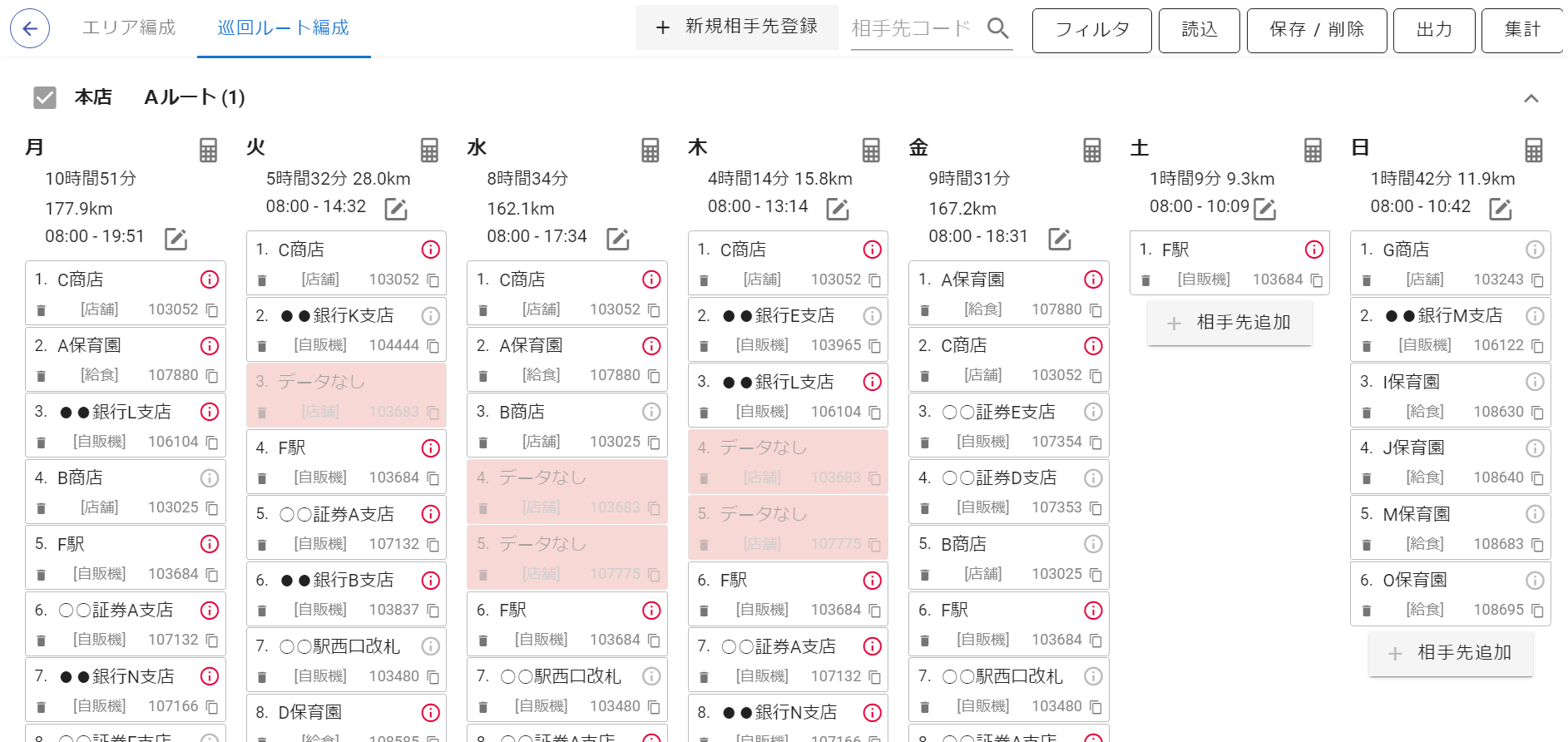Edit Wednesday time 08:00 - 17:34
Image resolution: width=1568 pixels, height=742 pixels.
[x=617, y=240]
